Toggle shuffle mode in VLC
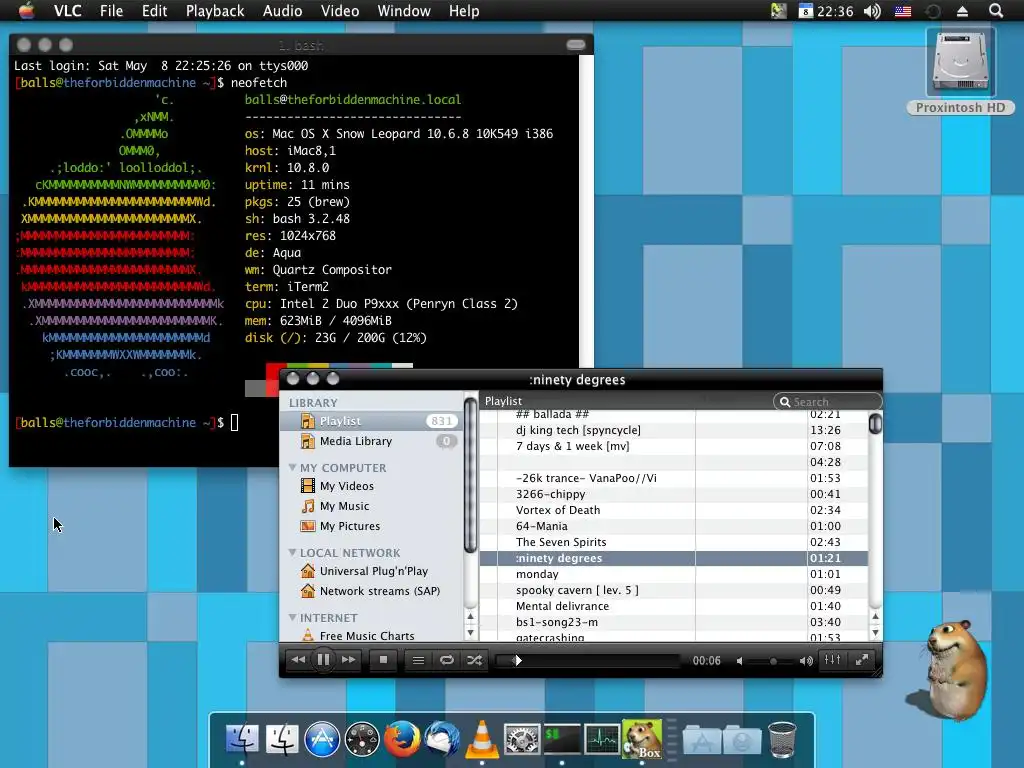The height and width of the screenshot is (768, 1024). [x=475, y=660]
